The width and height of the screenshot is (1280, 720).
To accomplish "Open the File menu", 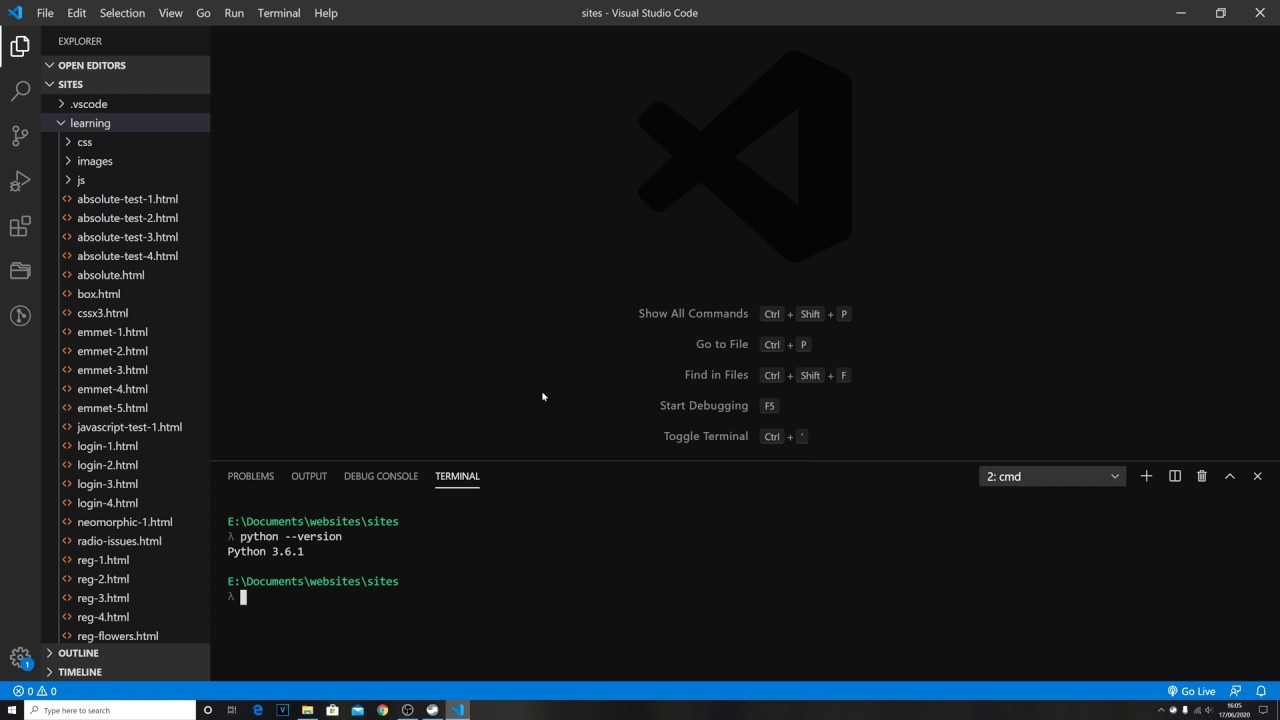I will click(45, 13).
